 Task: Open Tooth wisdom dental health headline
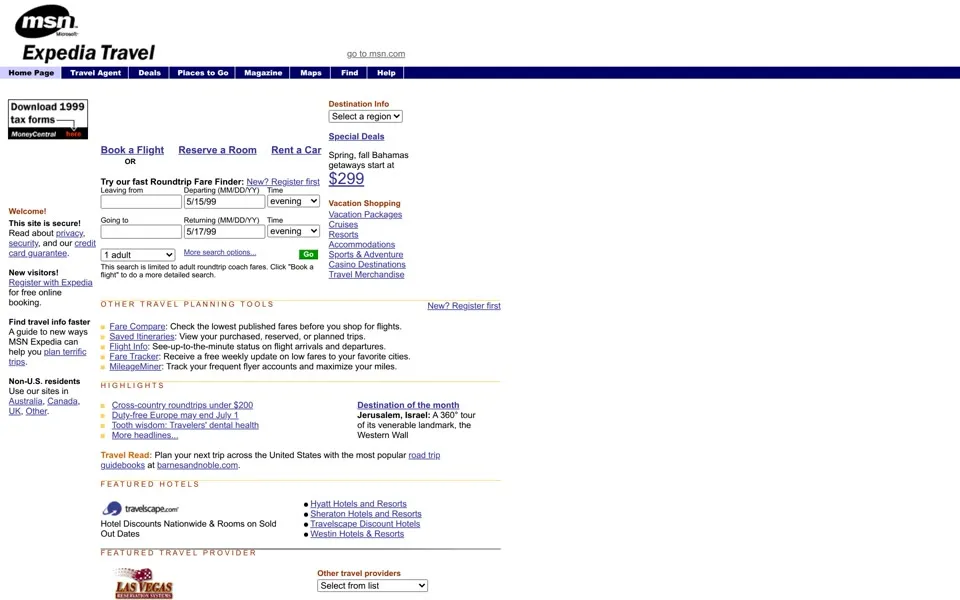(x=185, y=425)
